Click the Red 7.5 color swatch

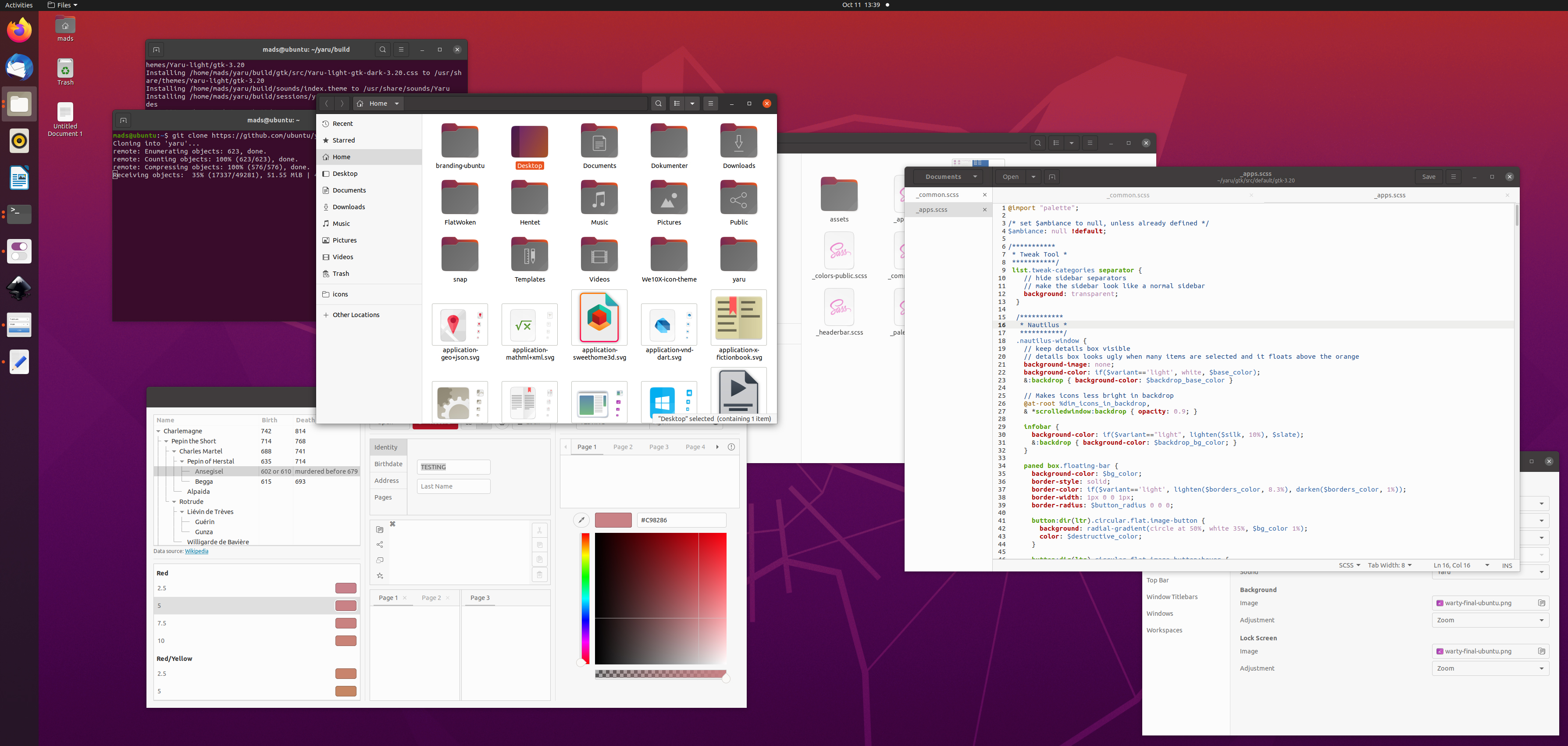[x=346, y=624]
